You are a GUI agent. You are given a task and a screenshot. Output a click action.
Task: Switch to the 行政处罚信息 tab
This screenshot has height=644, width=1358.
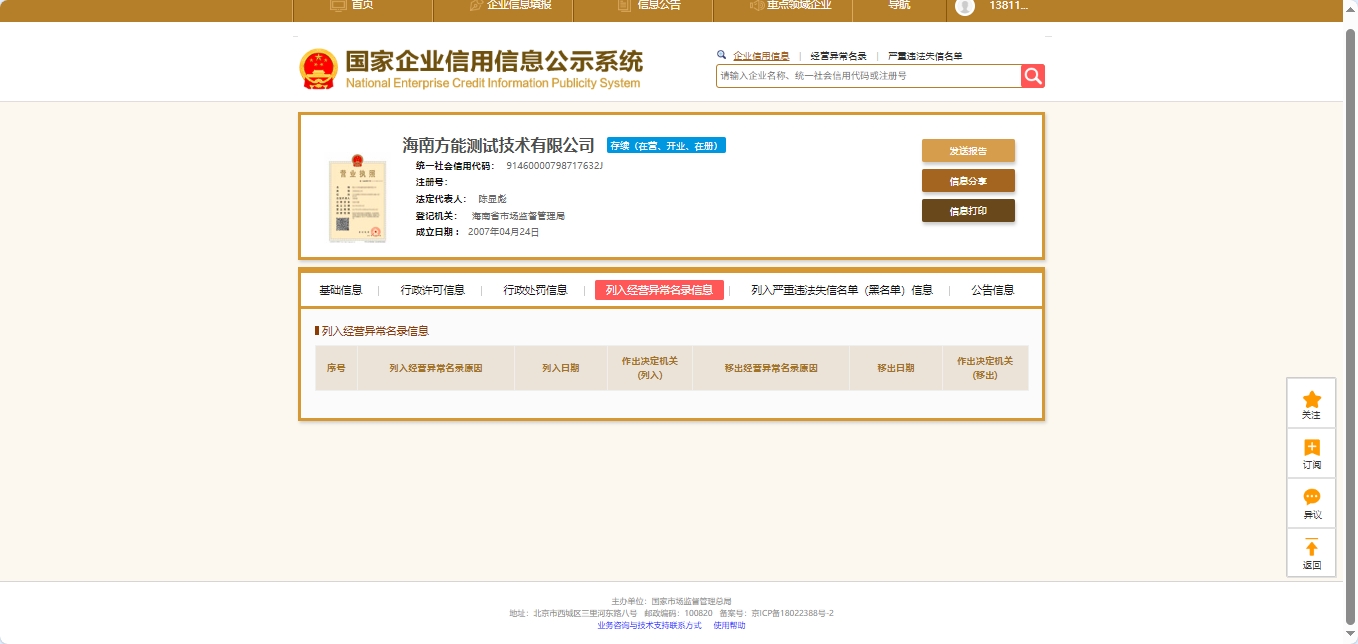pos(535,290)
